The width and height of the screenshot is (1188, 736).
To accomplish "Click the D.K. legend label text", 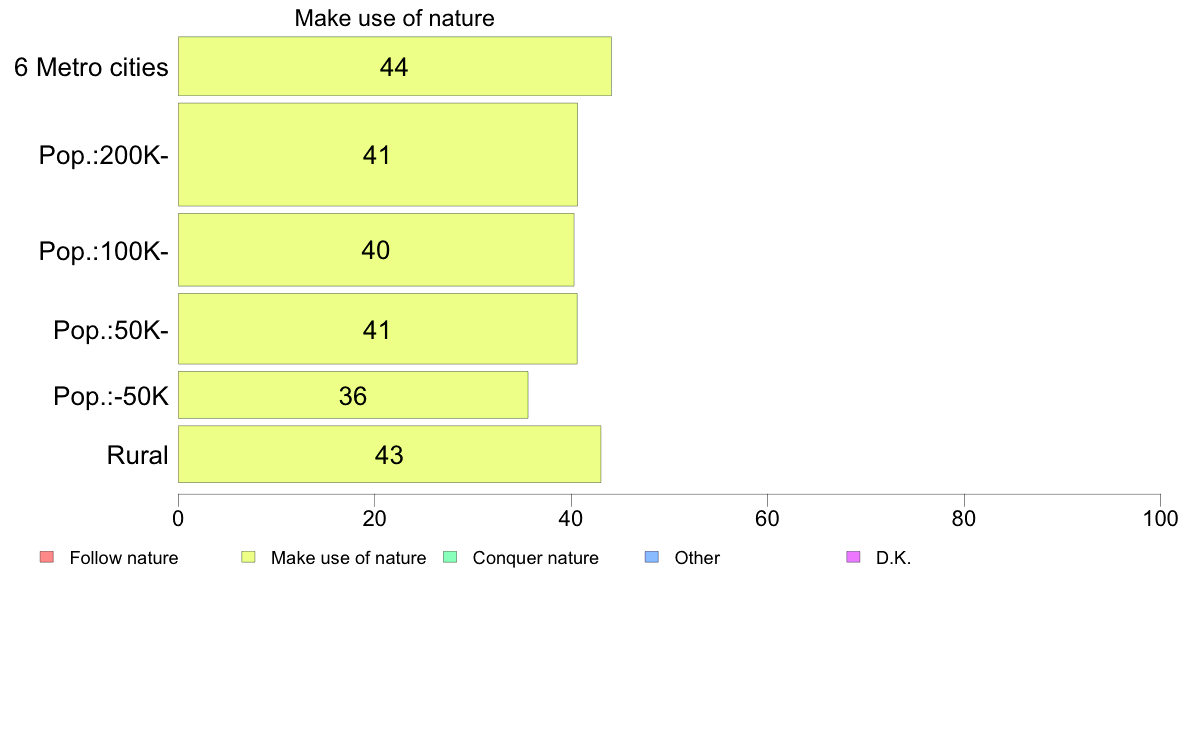I will 893,558.
